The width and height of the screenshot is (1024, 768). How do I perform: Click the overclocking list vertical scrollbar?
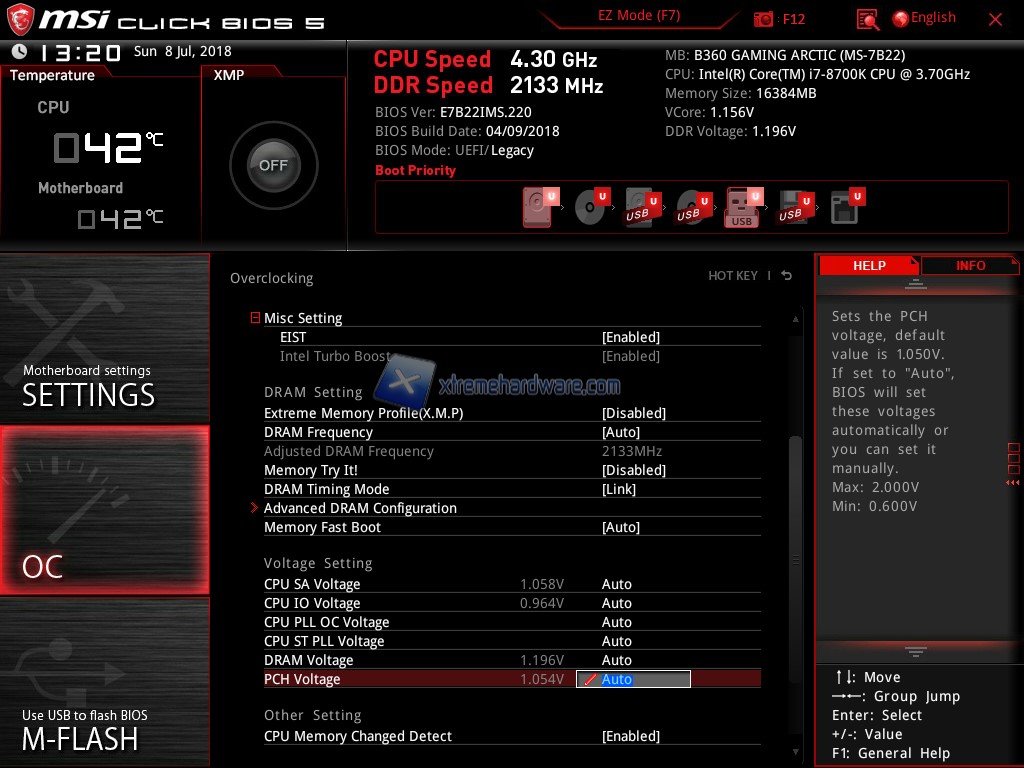point(796,500)
